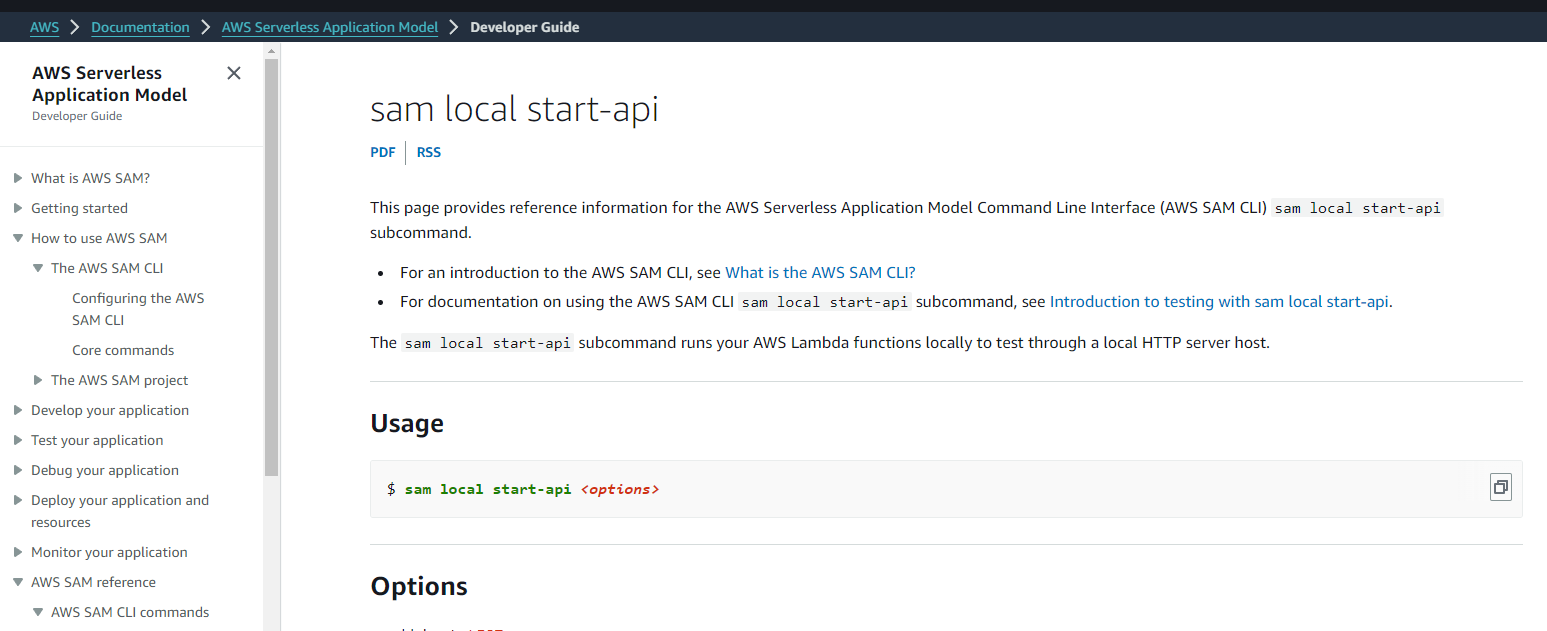This screenshot has height=631, width=1547.
Task: Open 'Debug your application' sidebar item
Action: (x=105, y=470)
